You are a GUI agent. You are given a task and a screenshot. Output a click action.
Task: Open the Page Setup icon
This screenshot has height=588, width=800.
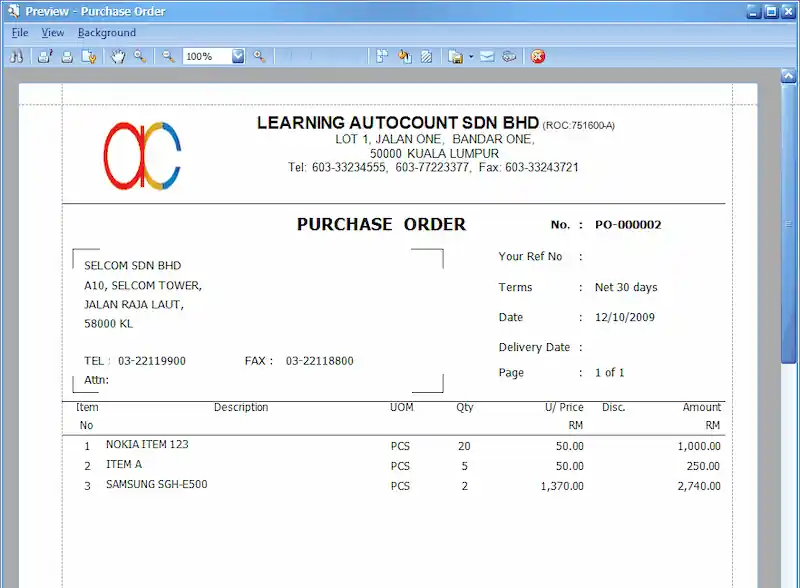89,56
